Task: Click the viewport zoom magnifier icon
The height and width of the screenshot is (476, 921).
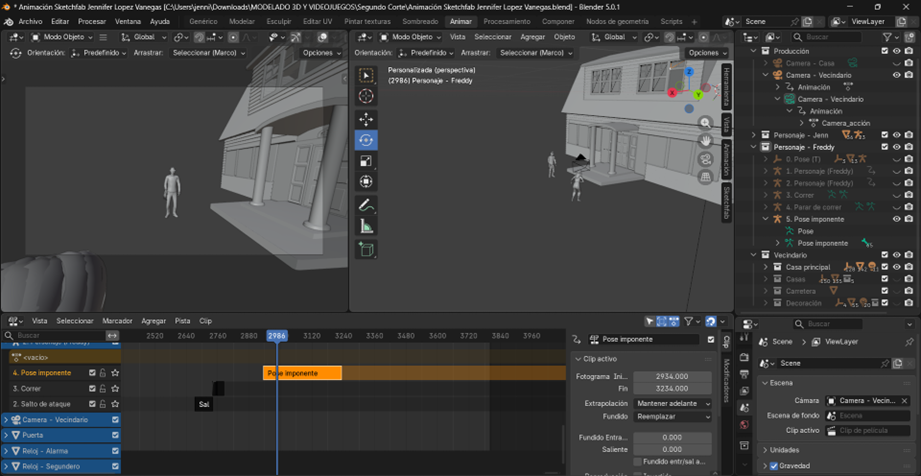Action: tap(705, 123)
